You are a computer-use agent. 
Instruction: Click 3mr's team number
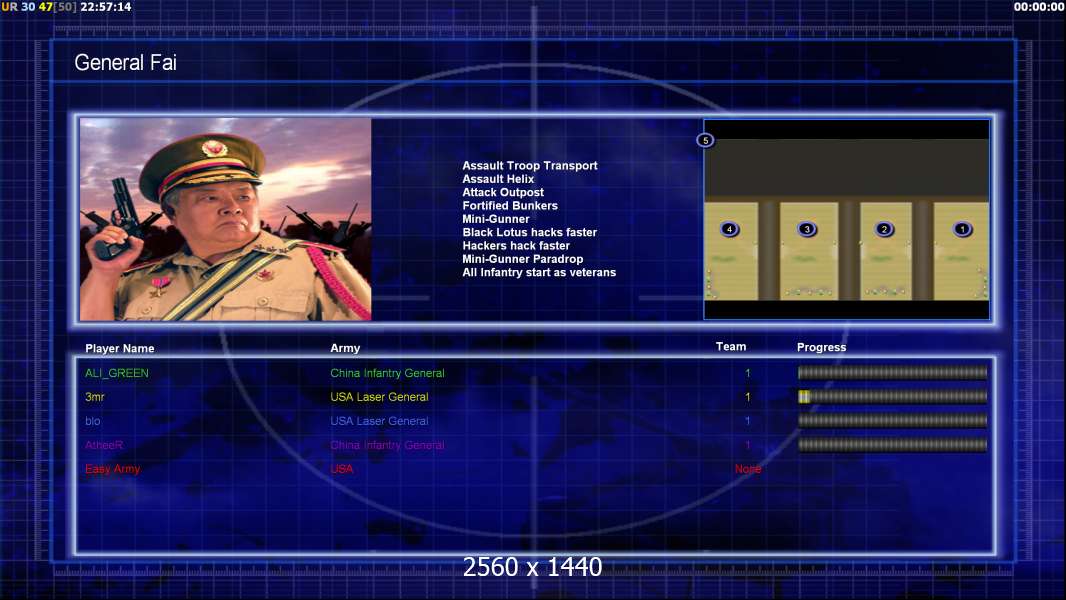[747, 397]
